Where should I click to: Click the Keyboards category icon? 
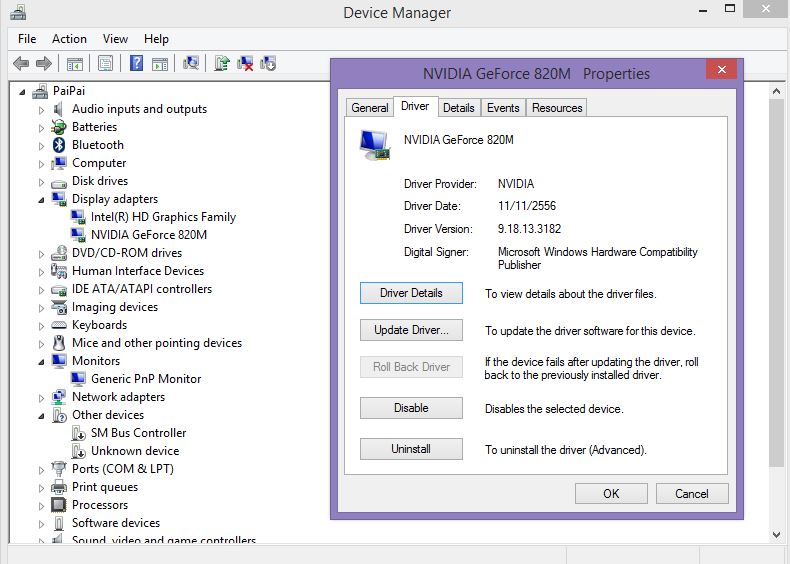(x=59, y=325)
